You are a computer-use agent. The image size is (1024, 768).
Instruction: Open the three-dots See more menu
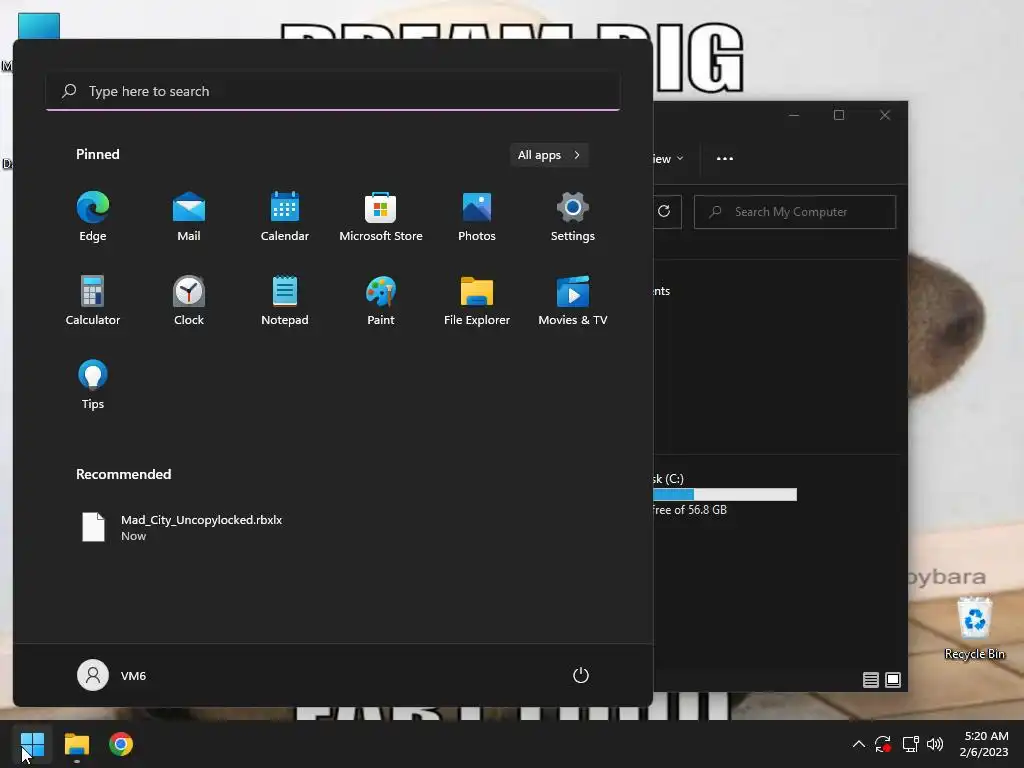[x=725, y=159]
